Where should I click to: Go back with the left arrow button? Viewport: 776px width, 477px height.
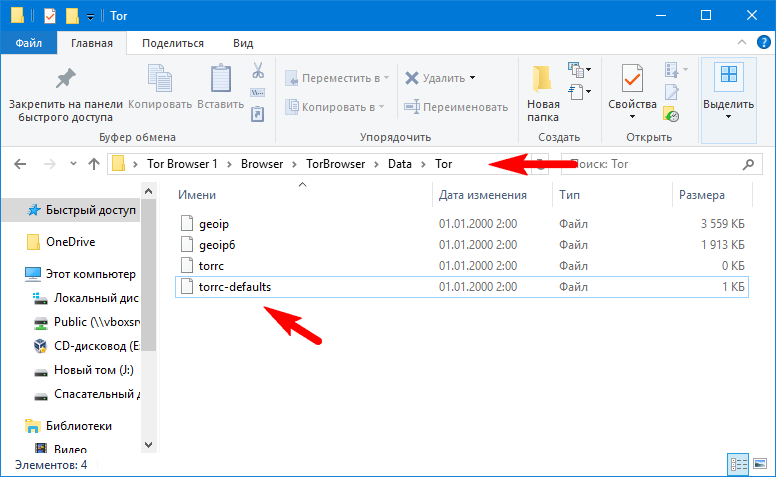coord(20,164)
